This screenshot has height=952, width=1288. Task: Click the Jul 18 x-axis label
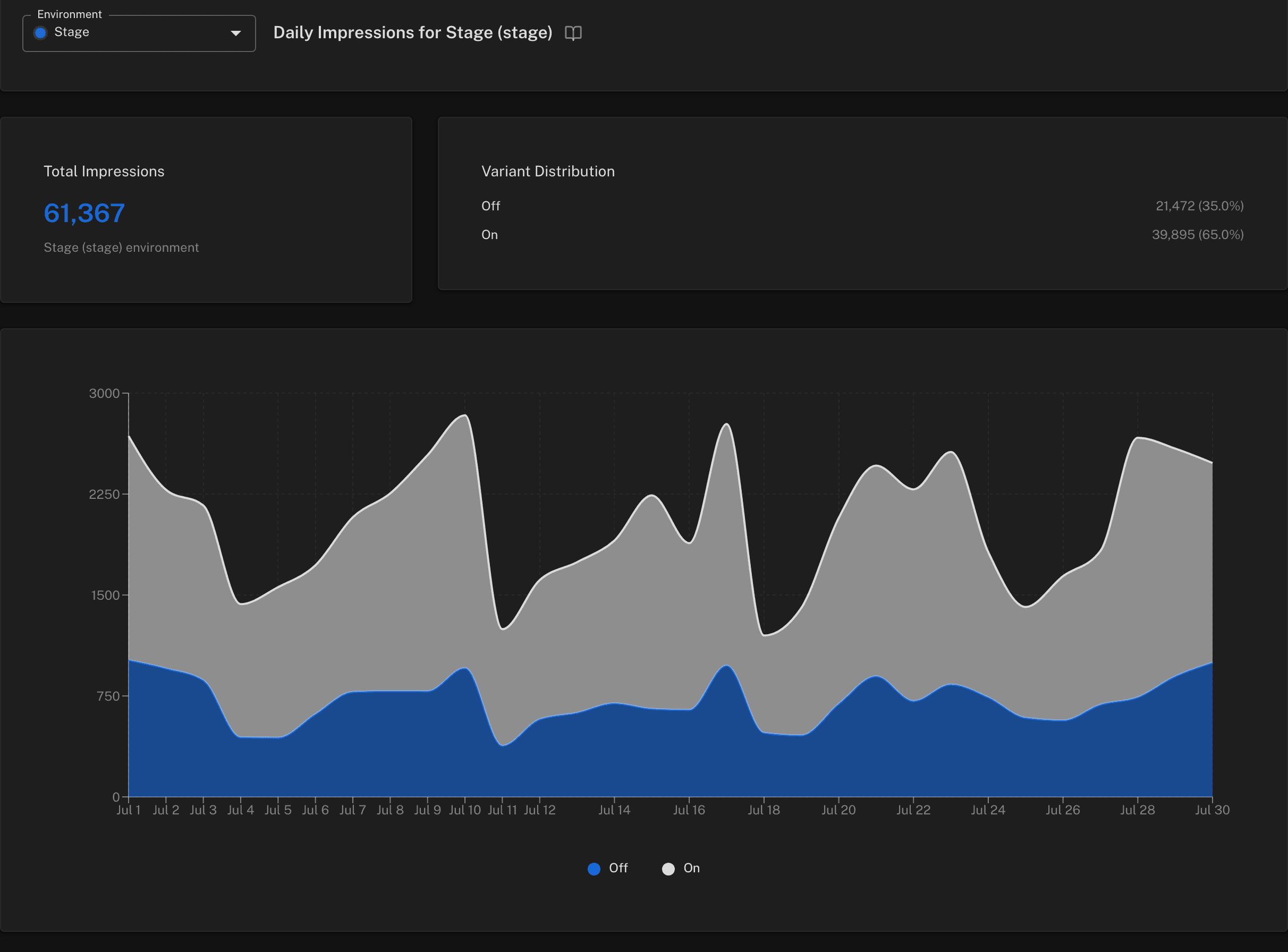pyautogui.click(x=764, y=810)
